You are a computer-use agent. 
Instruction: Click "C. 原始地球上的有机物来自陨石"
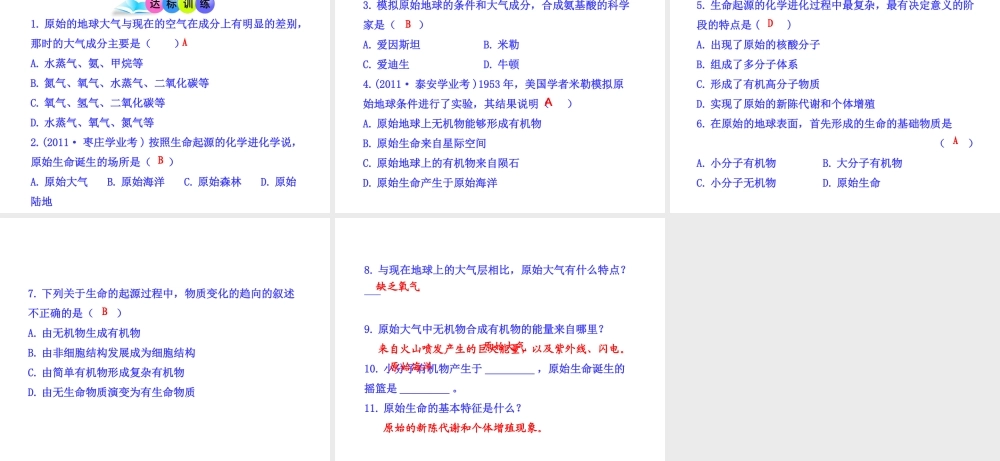[x=441, y=163]
